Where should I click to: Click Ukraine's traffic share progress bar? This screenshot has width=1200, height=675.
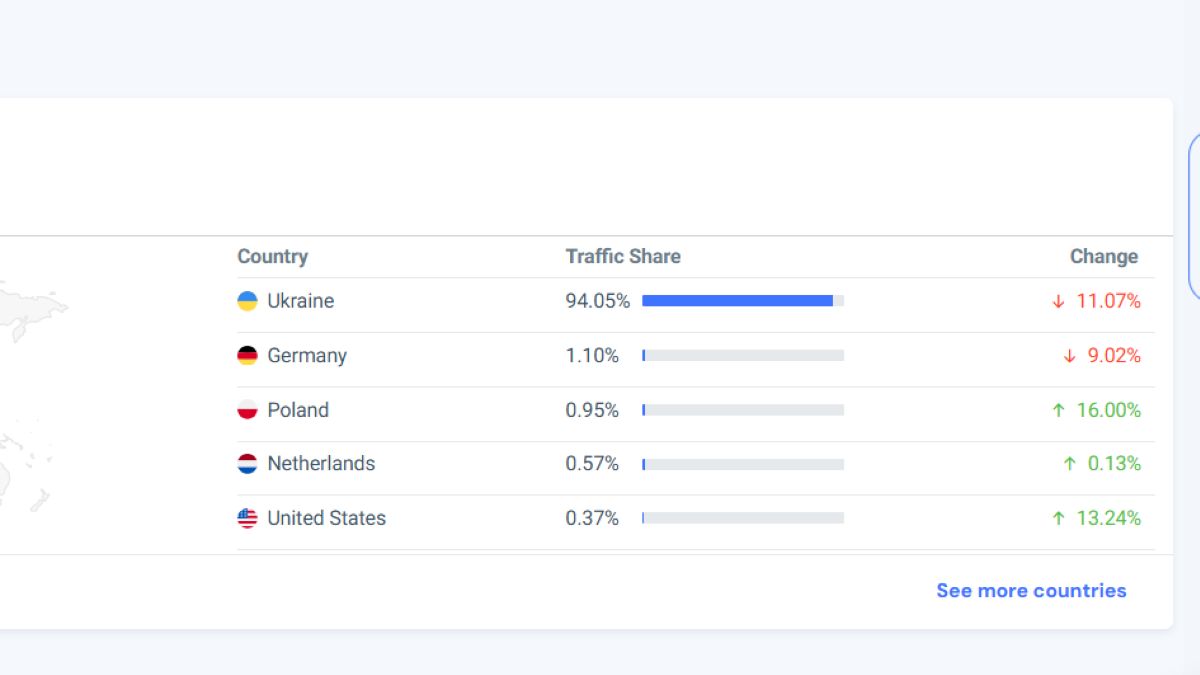(742, 301)
